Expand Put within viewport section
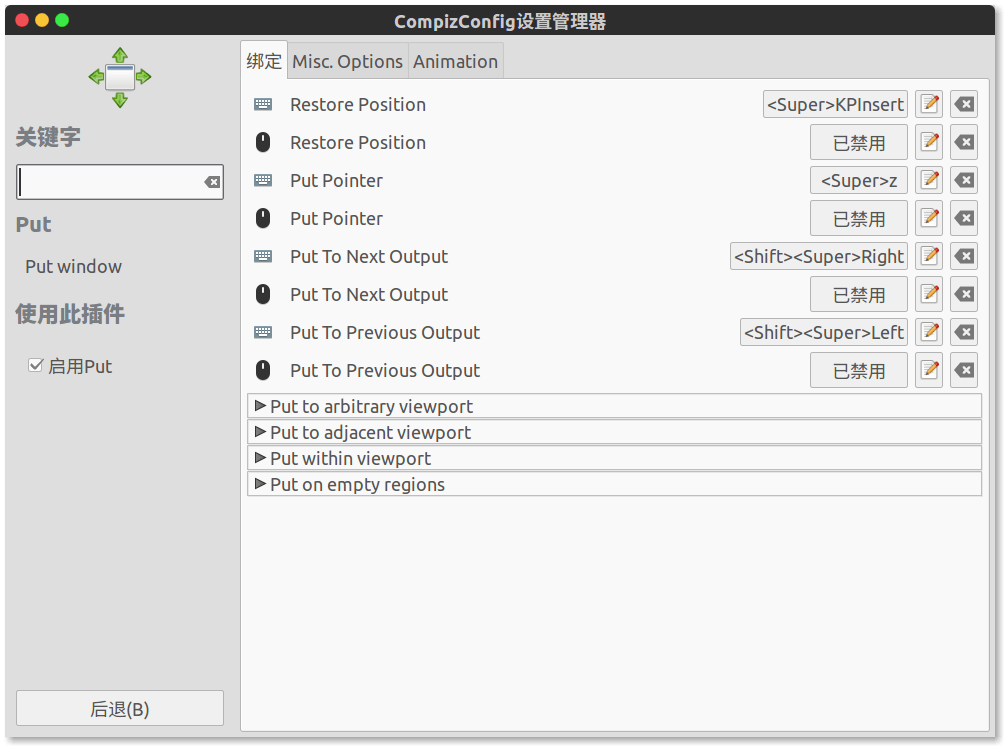Screen dimensions: 1004x746 tap(261, 458)
